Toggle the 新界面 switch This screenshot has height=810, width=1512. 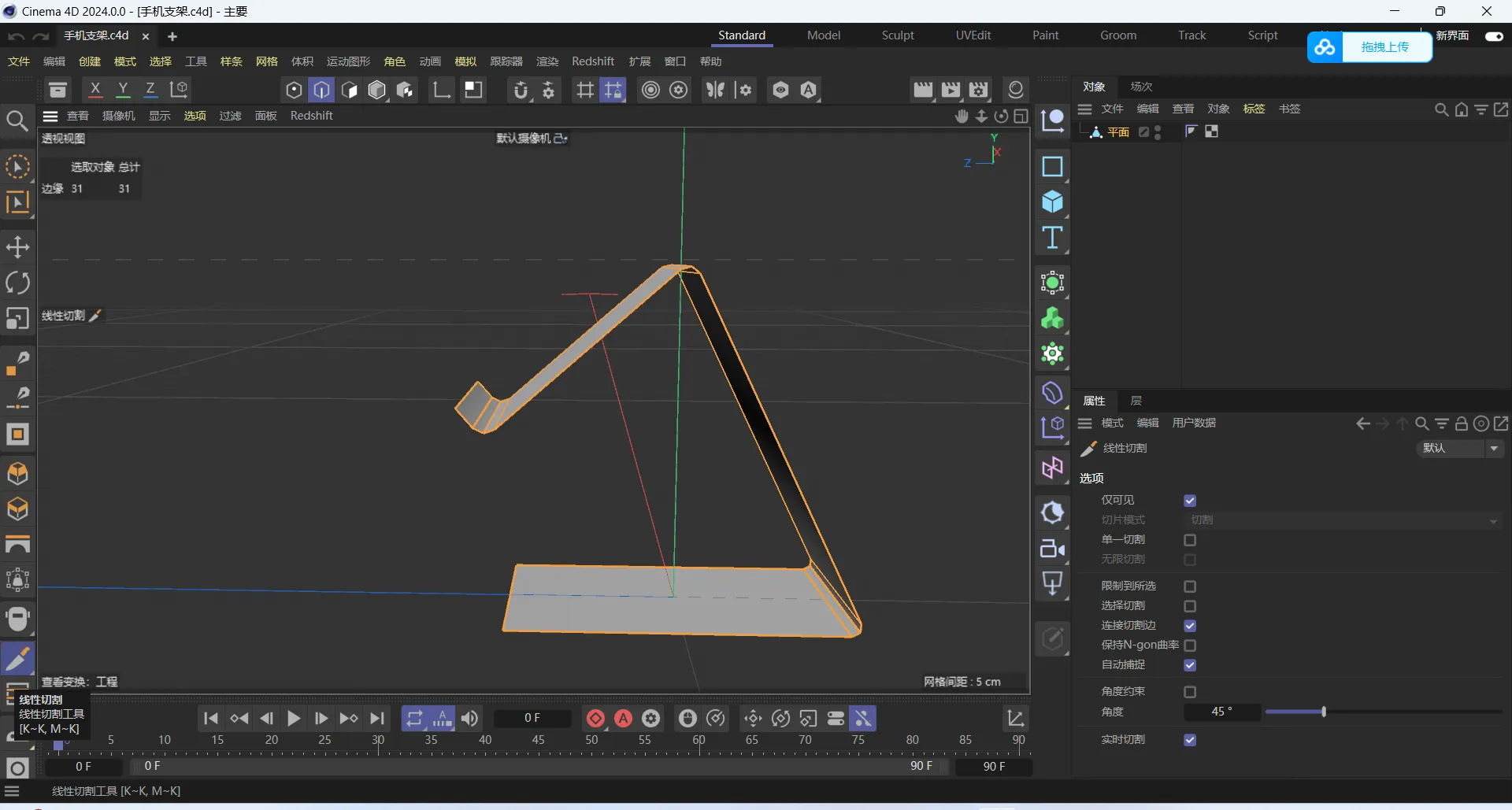(x=1494, y=36)
